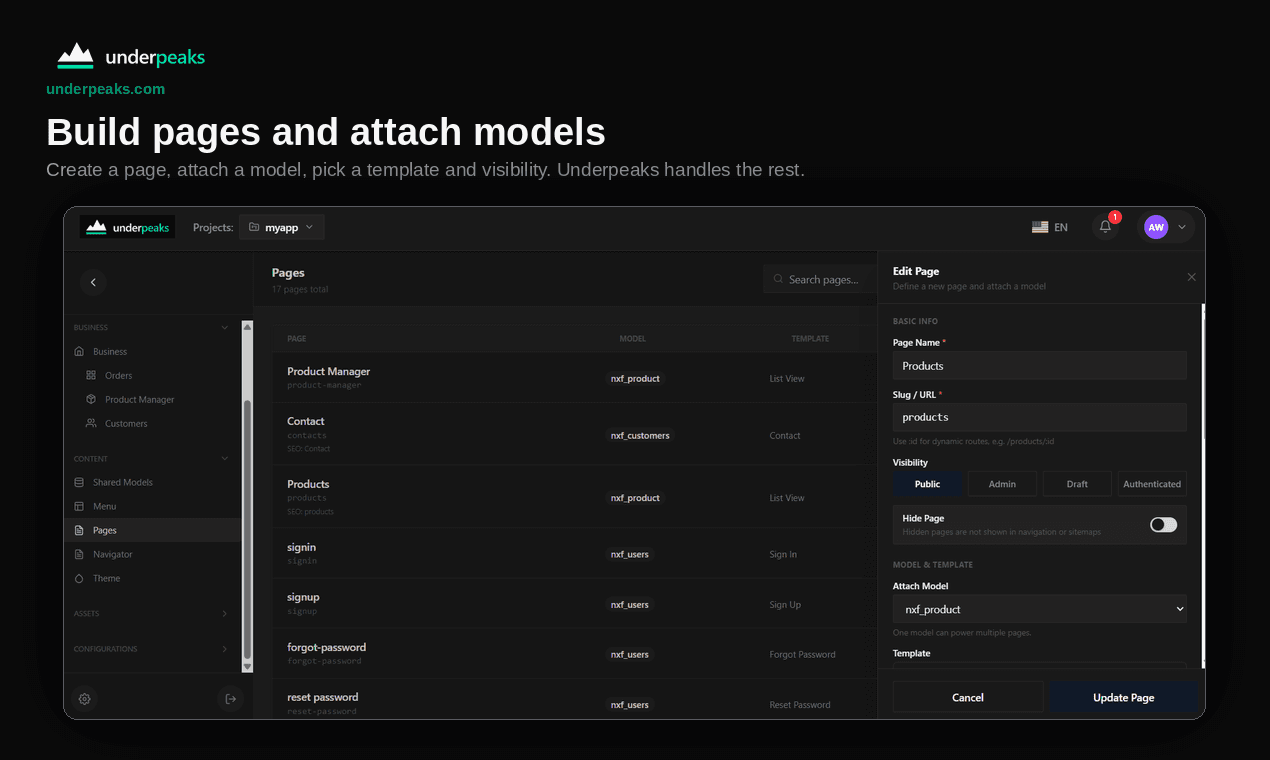
Task: Expand the Configurations section
Action: [224, 649]
